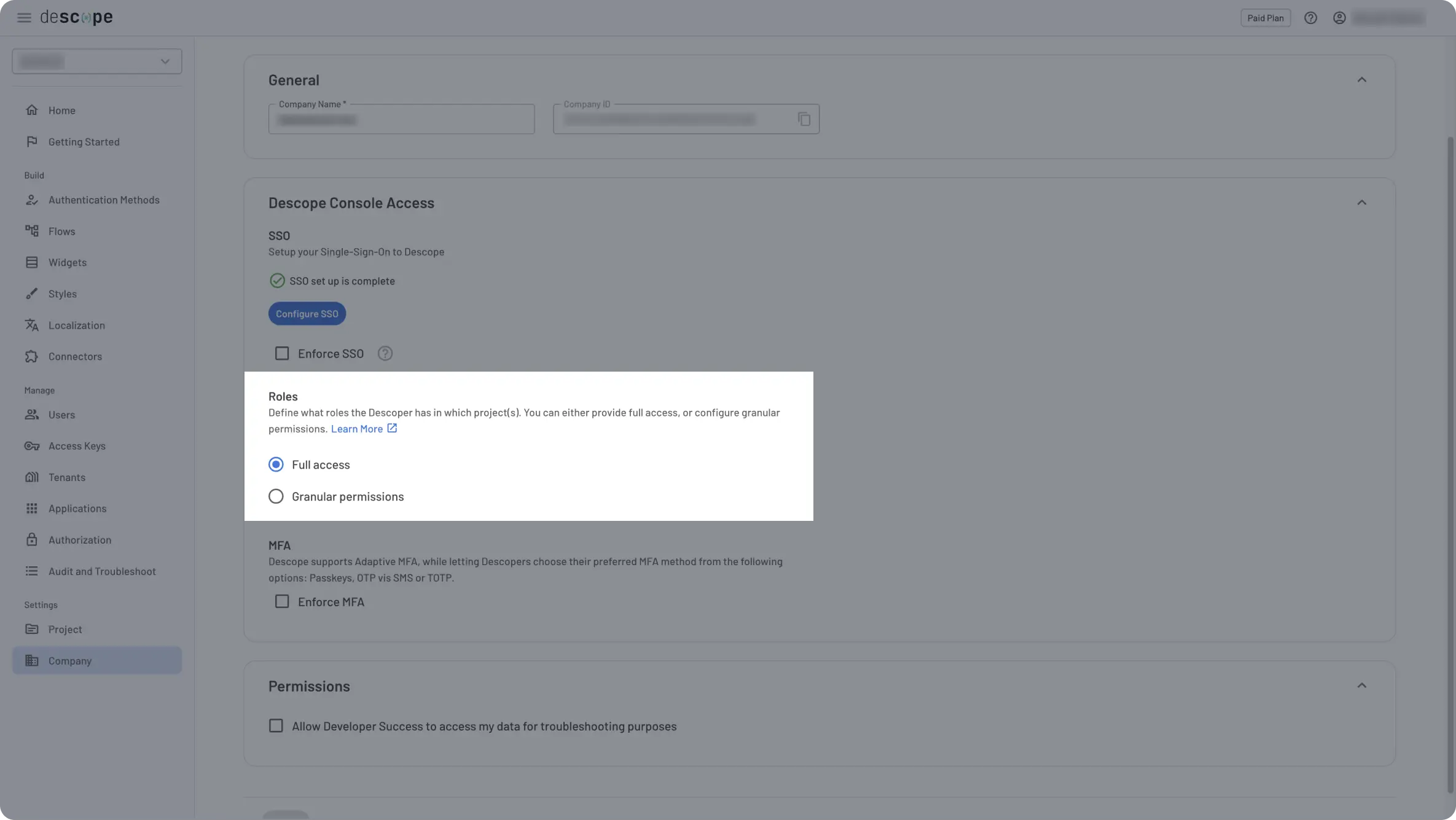Open Styles via its brush icon

[33, 294]
